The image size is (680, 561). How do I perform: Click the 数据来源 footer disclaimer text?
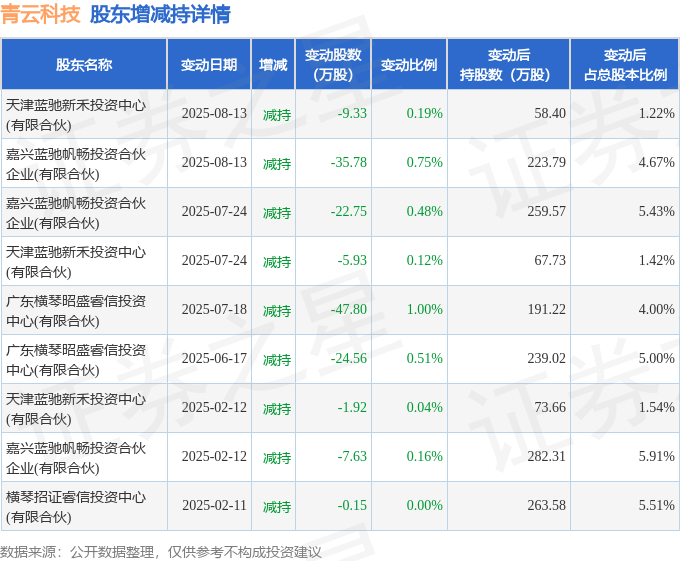tap(160, 552)
